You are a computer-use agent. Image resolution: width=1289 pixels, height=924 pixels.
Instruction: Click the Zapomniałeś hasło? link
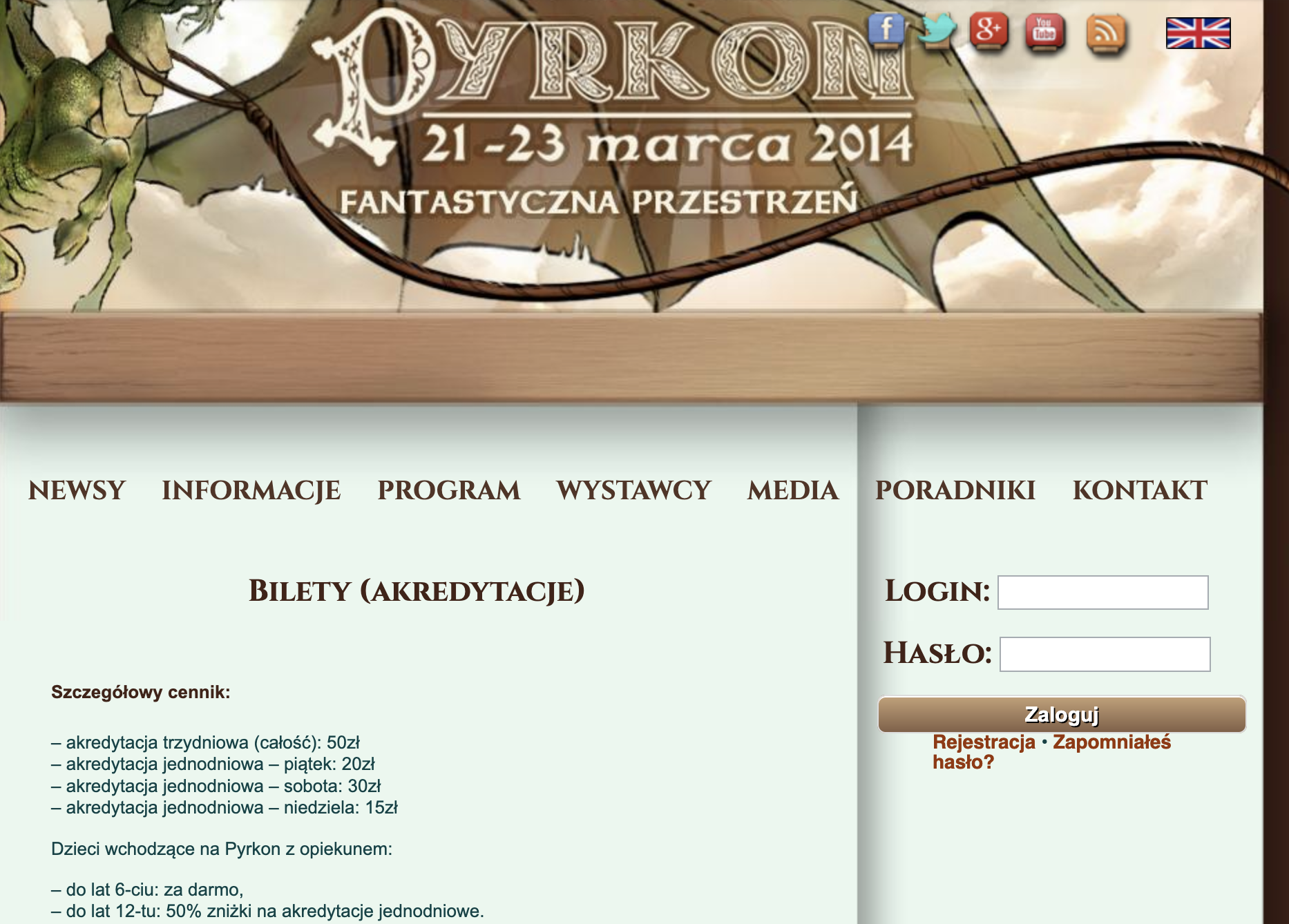tap(1111, 742)
